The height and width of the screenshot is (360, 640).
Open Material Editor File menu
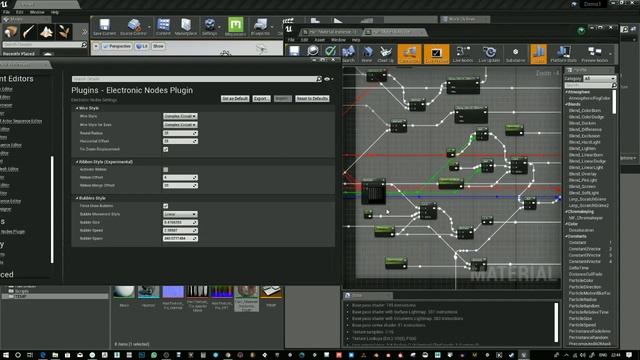[291, 40]
